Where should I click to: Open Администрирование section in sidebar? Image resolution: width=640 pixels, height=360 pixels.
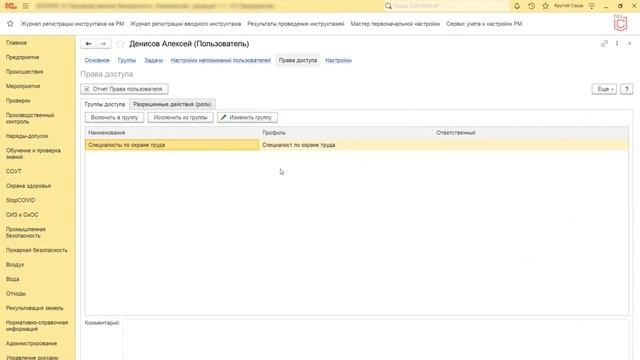[31, 344]
